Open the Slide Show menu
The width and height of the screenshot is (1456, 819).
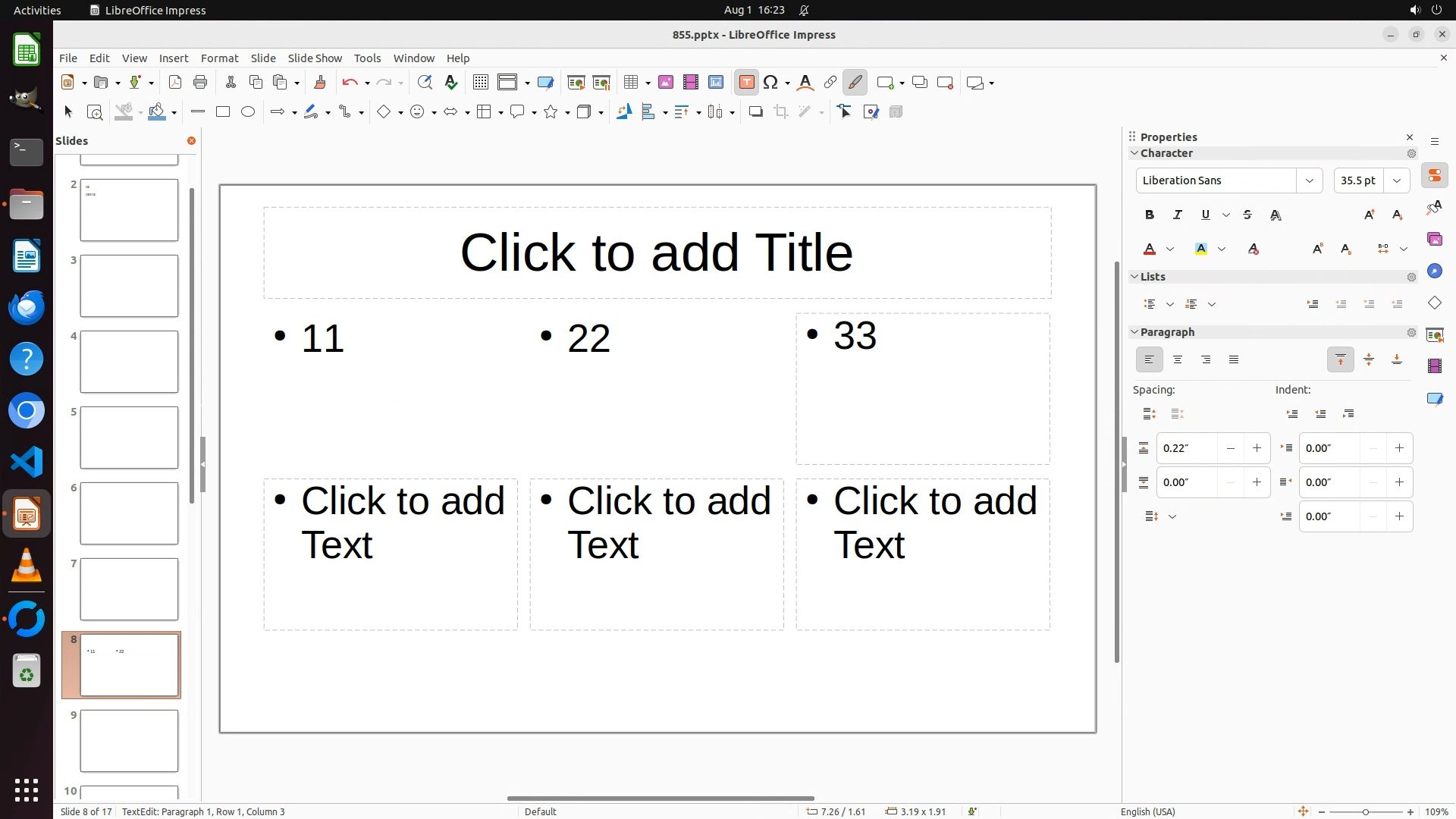315,58
